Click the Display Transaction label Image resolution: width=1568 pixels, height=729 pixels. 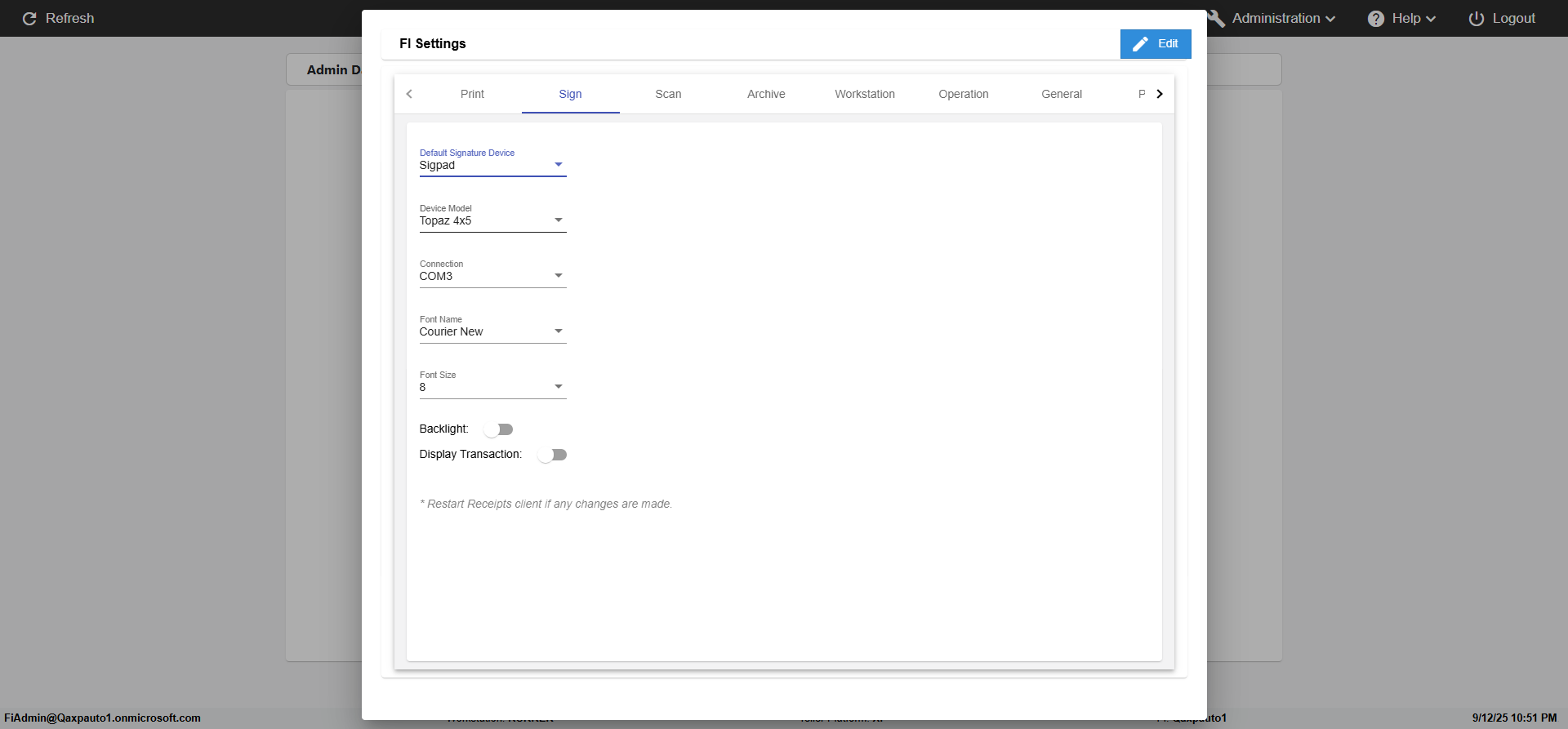(x=470, y=455)
